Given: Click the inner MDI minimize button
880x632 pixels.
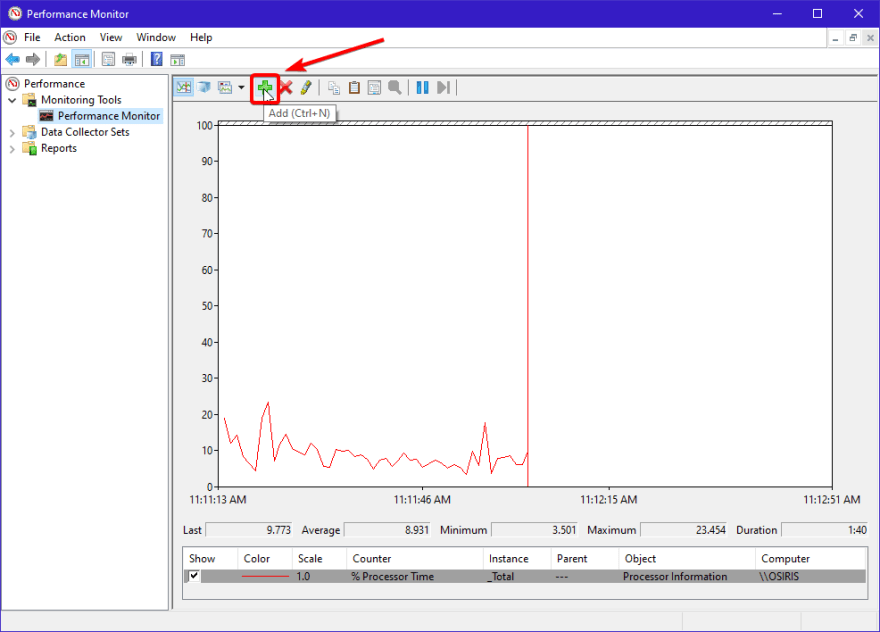Looking at the screenshot, I should (x=836, y=38).
